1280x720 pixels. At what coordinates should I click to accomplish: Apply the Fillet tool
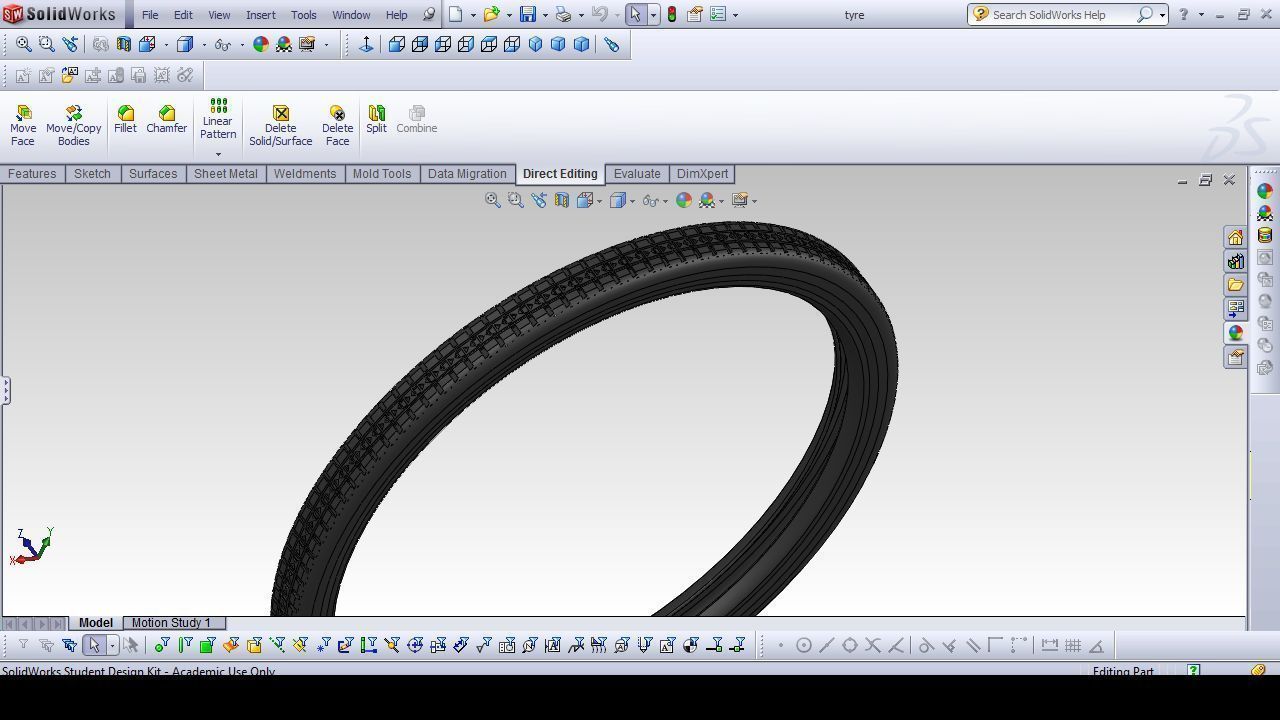pos(125,120)
